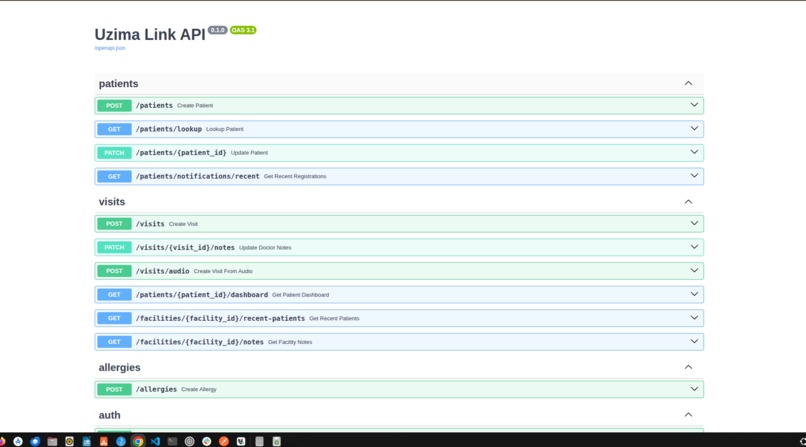Screen dimensions: 806x447
Task: Click GET badge for recent-patients endpoint
Action: (x=114, y=318)
